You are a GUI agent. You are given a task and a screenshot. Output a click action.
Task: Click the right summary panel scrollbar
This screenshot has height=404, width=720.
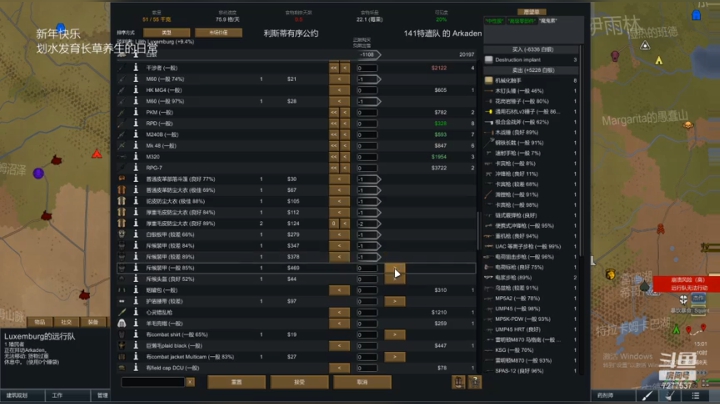pos(582,152)
